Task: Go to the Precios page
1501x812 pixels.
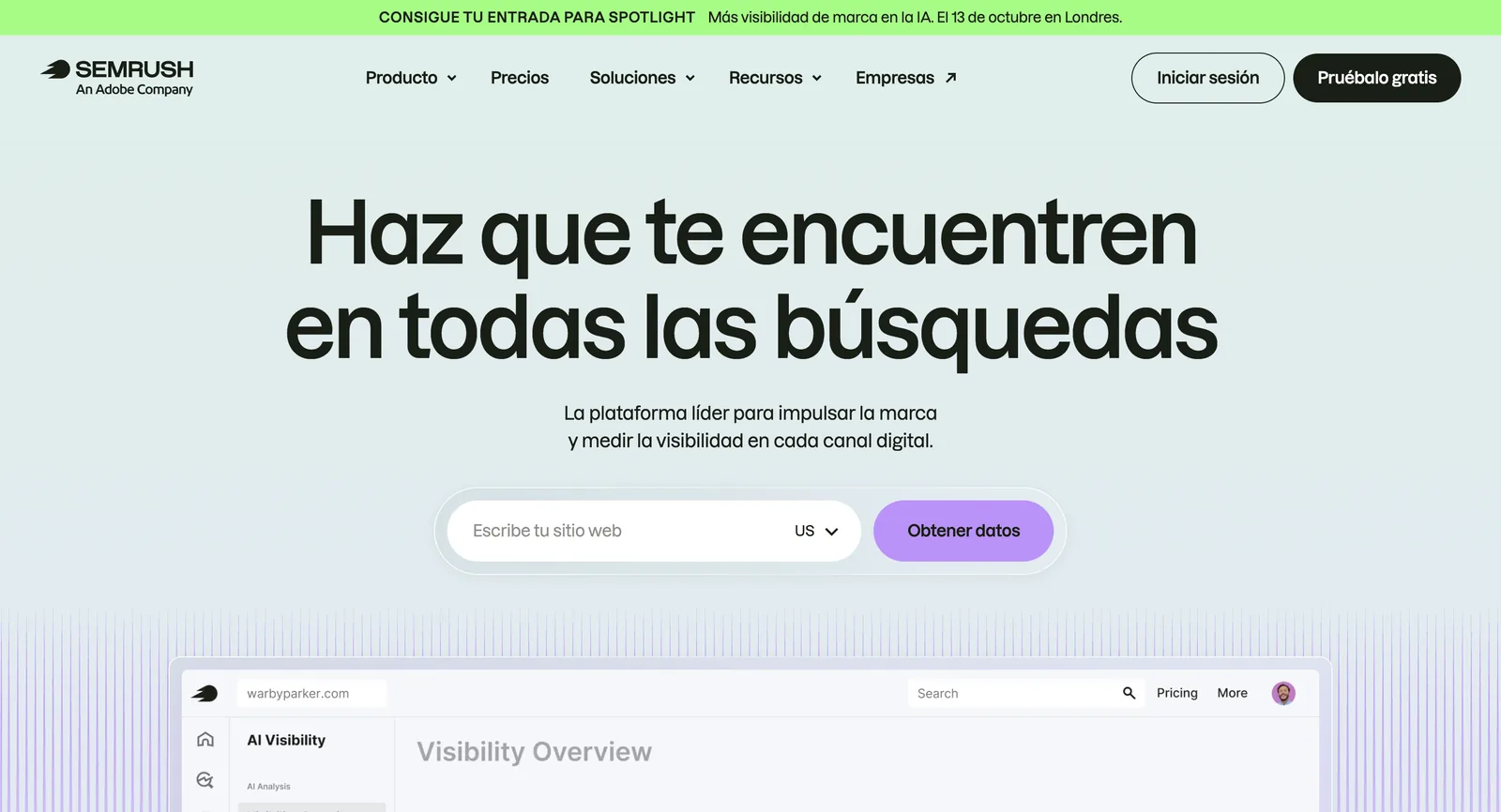Action: click(x=520, y=78)
